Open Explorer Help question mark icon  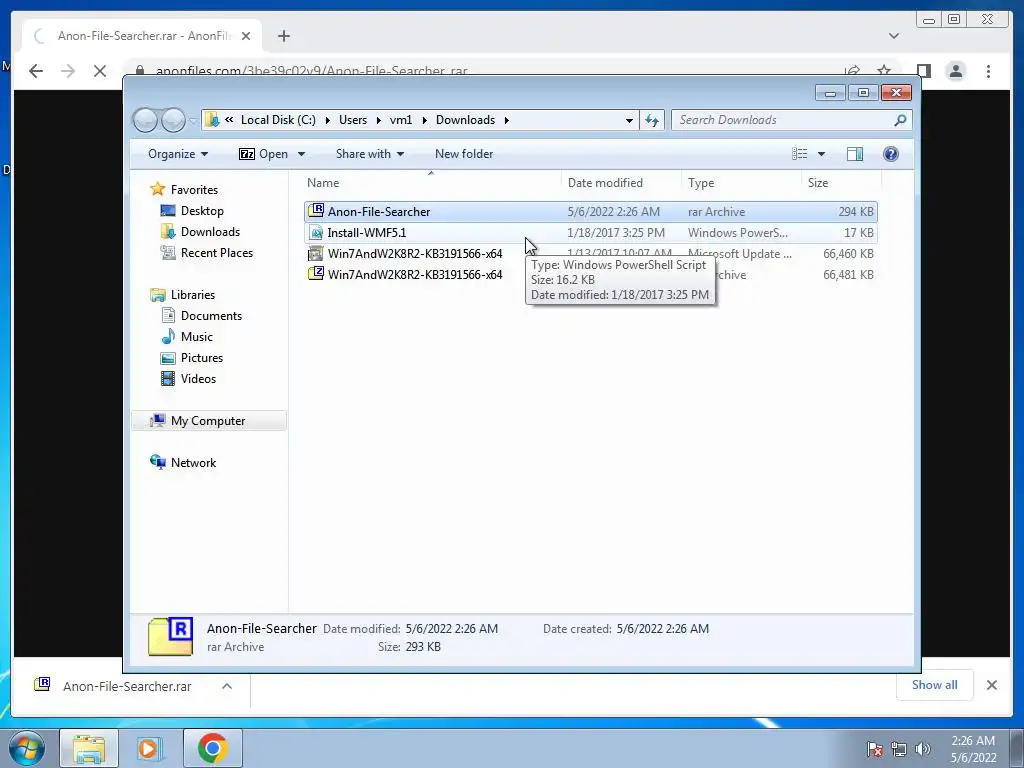pos(890,154)
